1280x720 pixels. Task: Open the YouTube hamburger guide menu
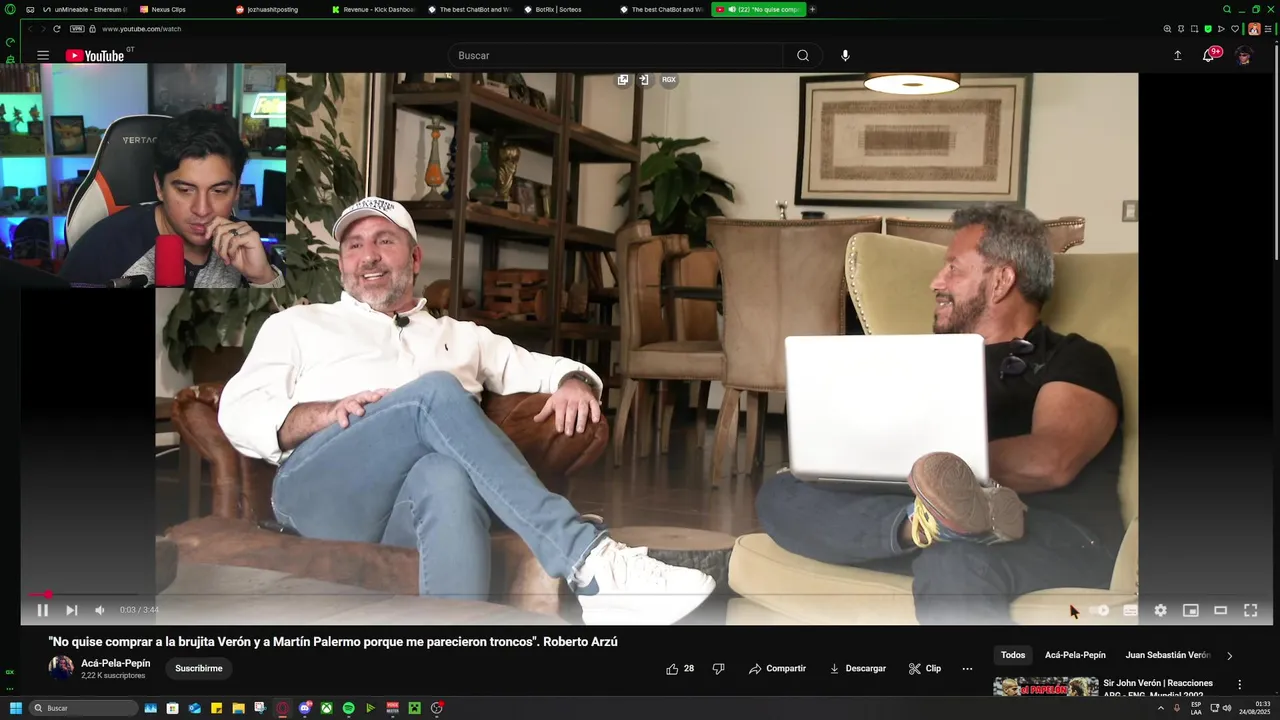click(43, 56)
